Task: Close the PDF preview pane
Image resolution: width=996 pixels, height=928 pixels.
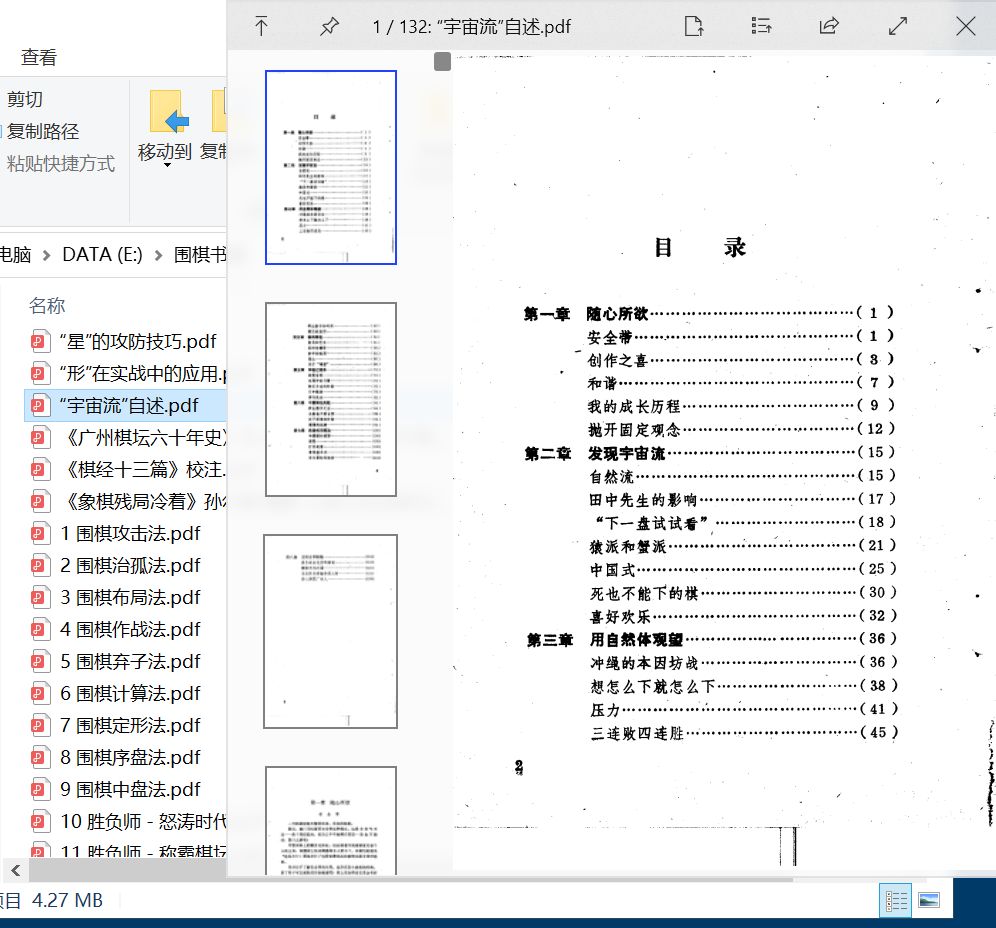Action: [964, 26]
